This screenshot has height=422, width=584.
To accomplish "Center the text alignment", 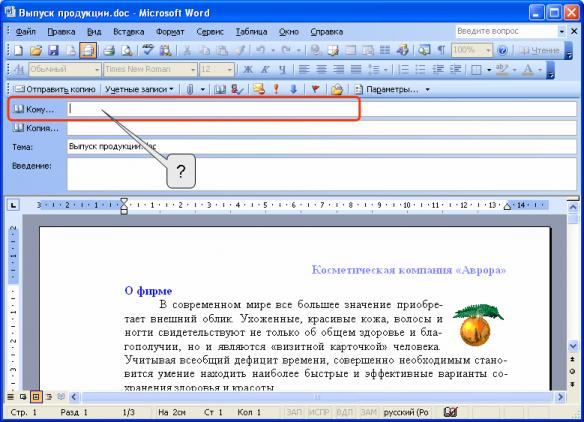I will click(321, 69).
